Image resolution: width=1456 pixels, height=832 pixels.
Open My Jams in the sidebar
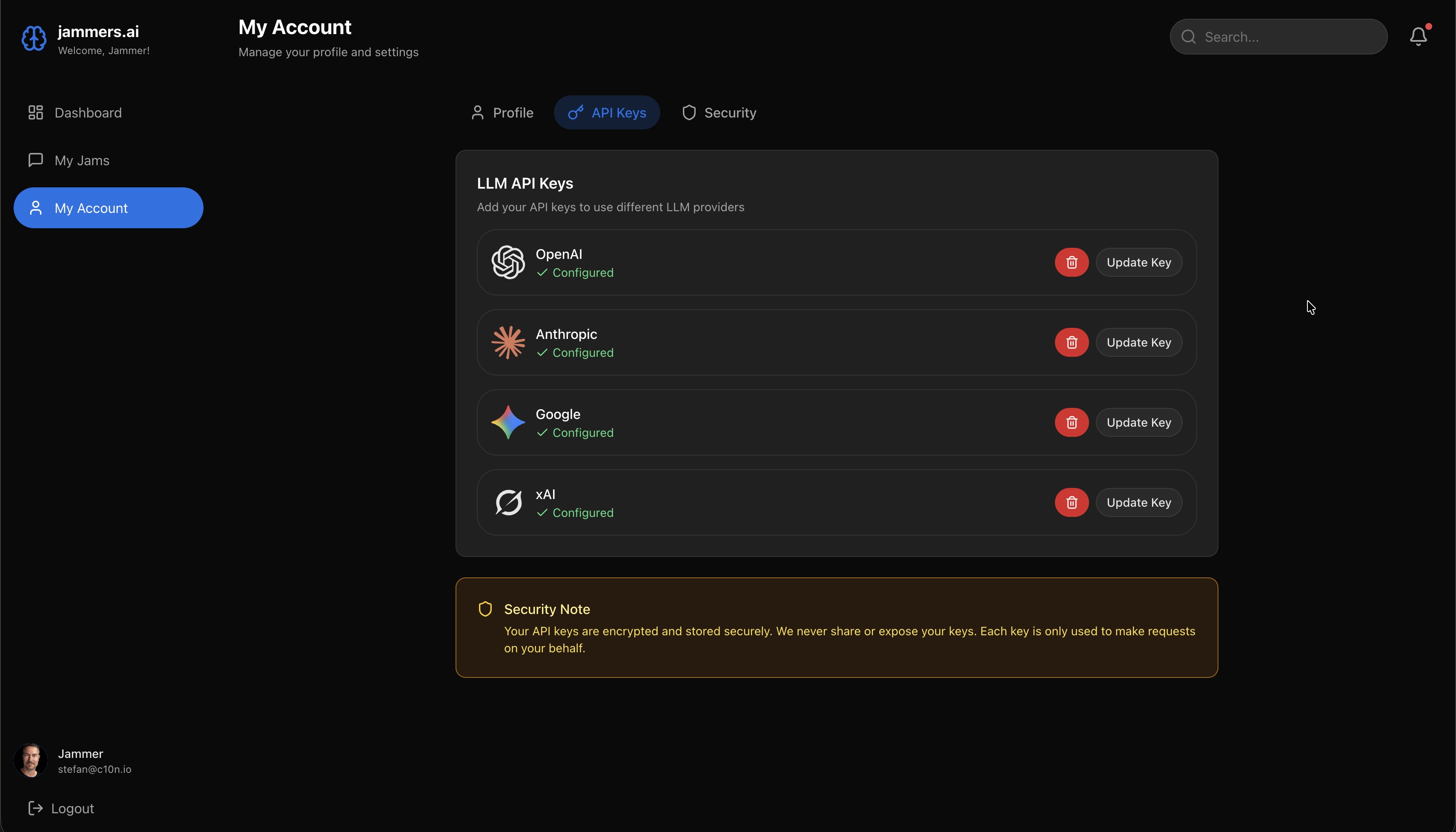[109, 160]
